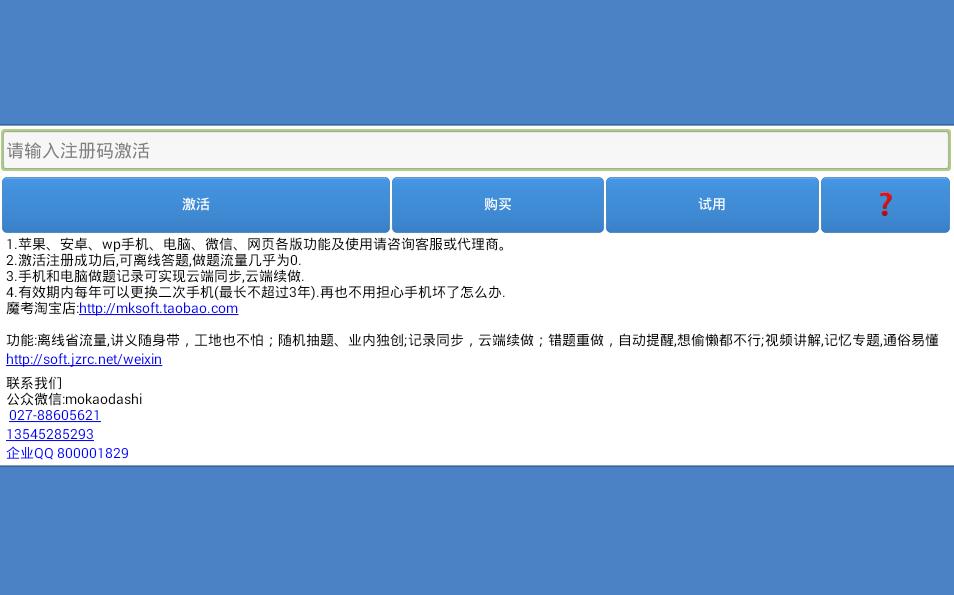Tap the 购买 purchase button
Image resolution: width=954 pixels, height=595 pixels.
tap(498, 204)
